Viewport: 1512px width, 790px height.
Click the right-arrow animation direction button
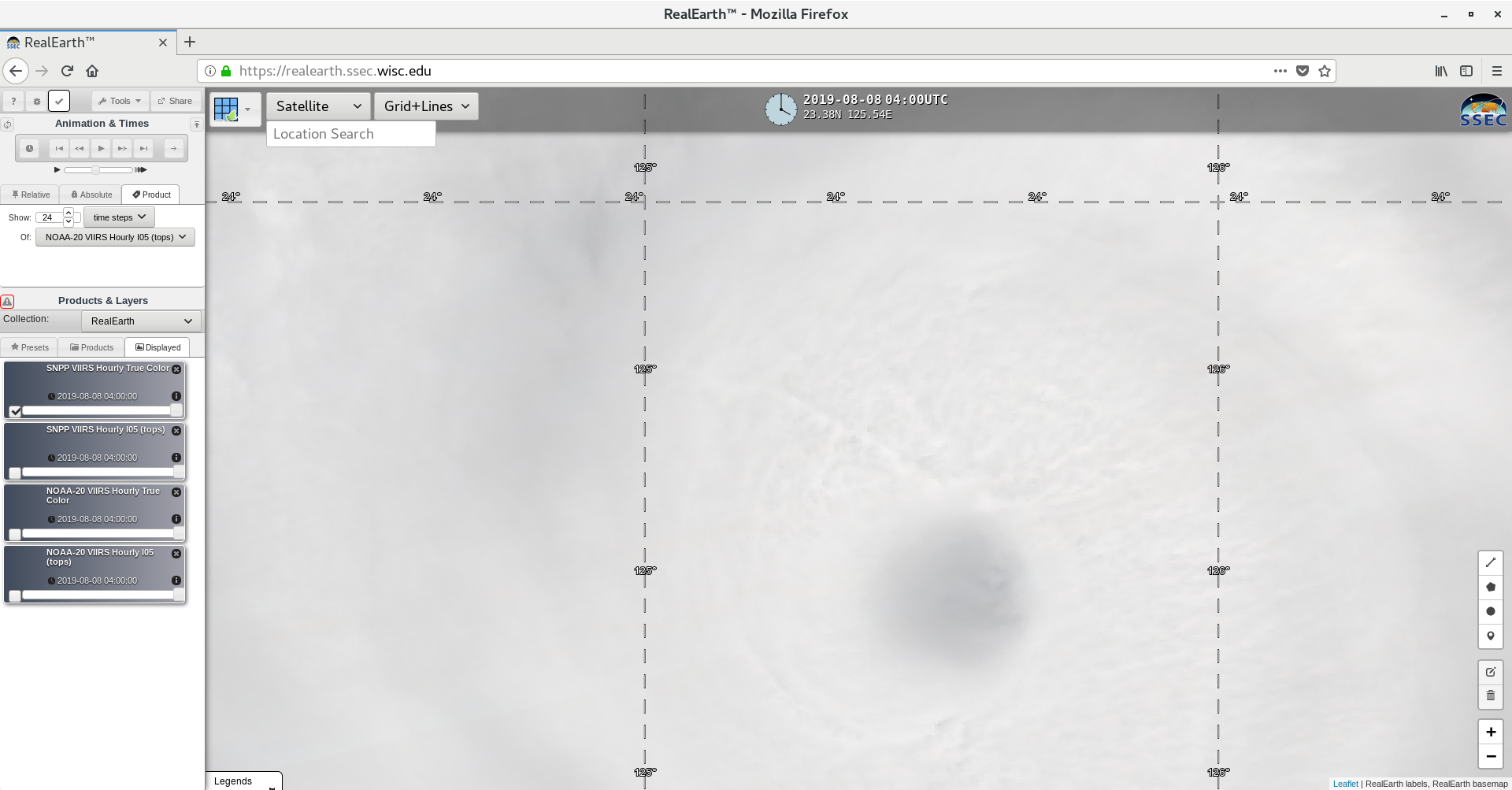point(173,148)
